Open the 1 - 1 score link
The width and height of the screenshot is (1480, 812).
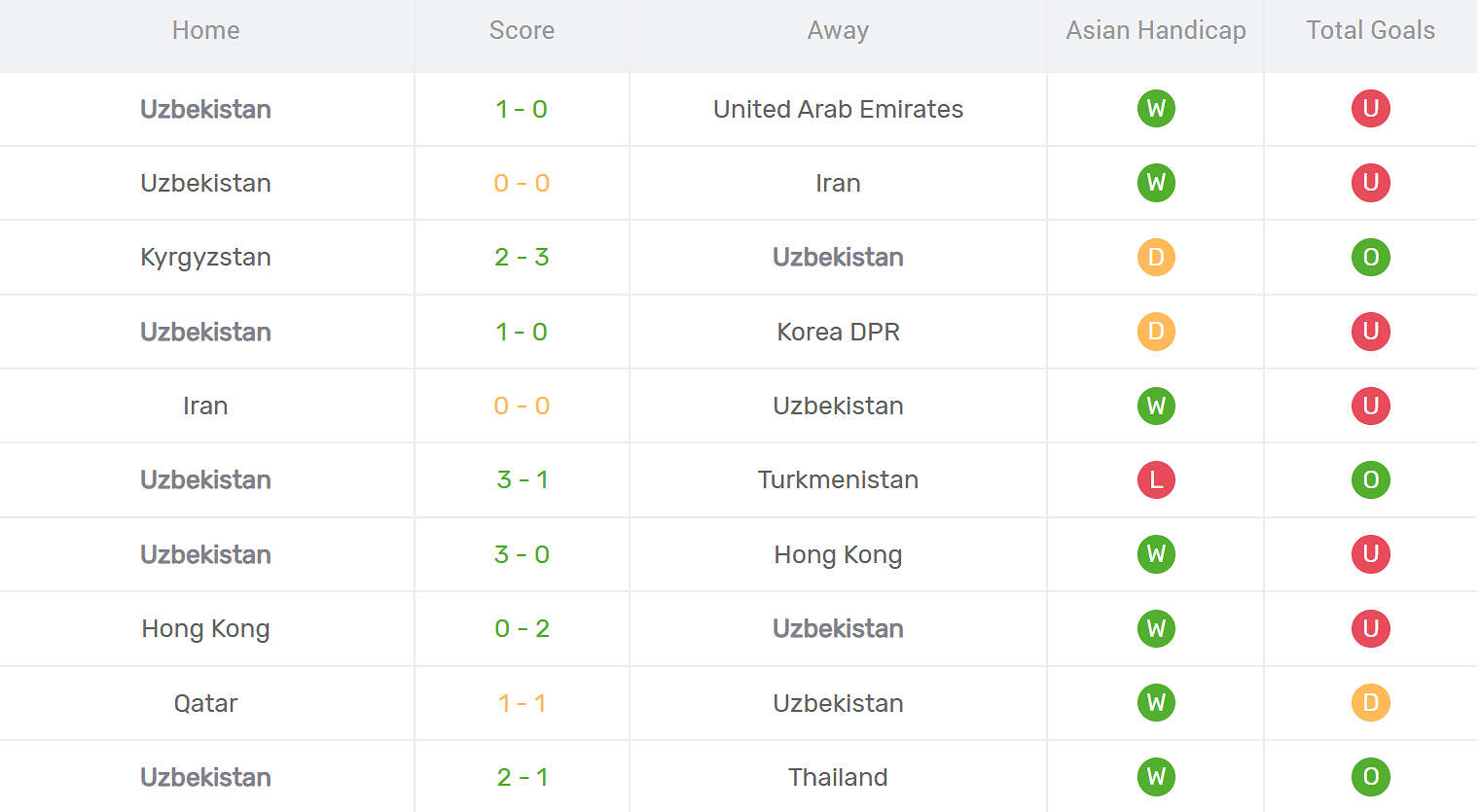click(522, 703)
